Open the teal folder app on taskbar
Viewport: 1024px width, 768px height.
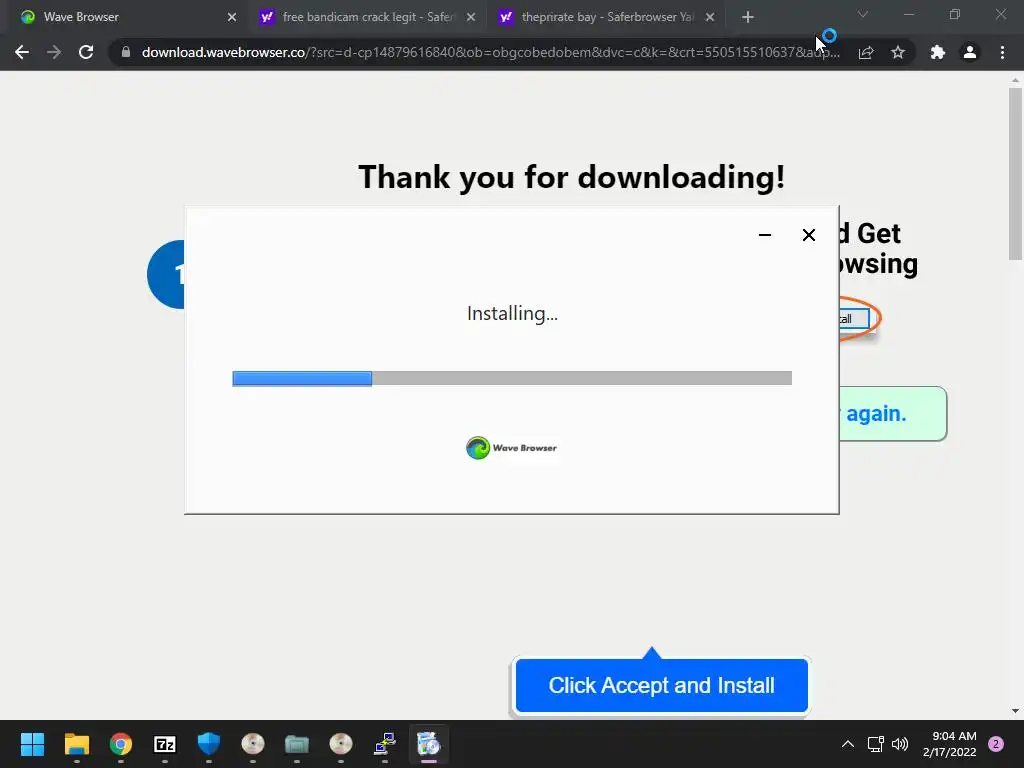296,744
